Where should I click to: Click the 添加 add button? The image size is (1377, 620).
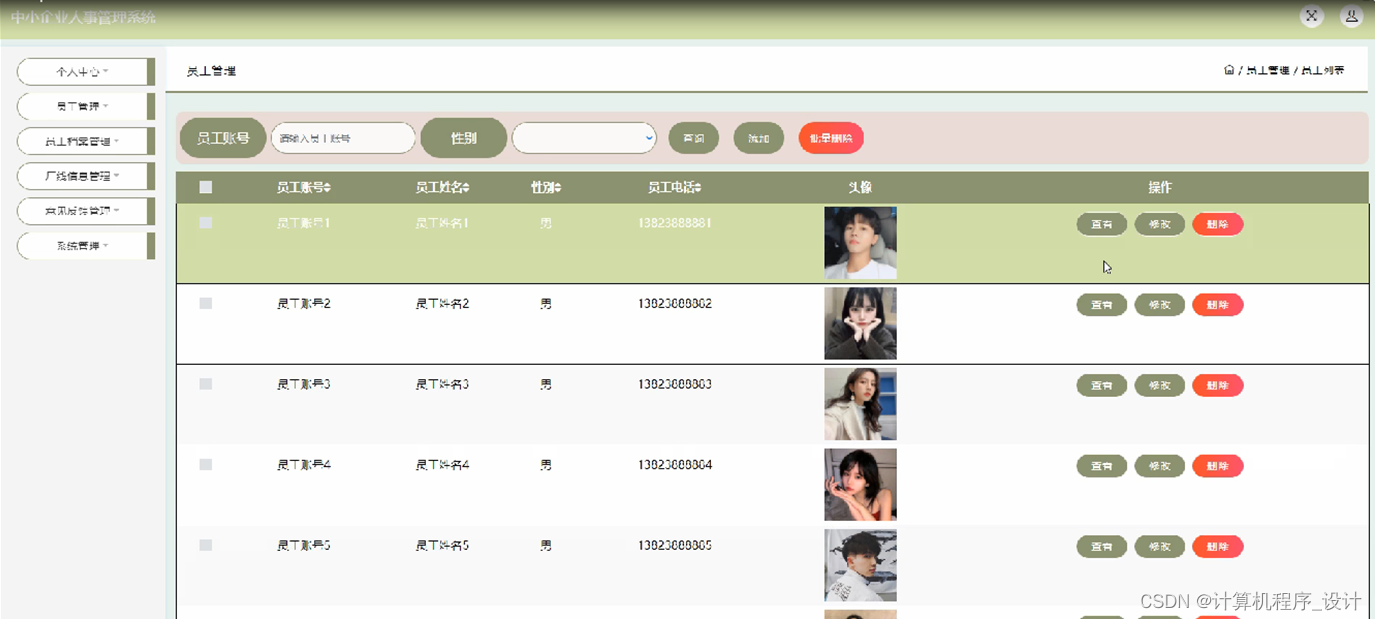[x=759, y=138]
